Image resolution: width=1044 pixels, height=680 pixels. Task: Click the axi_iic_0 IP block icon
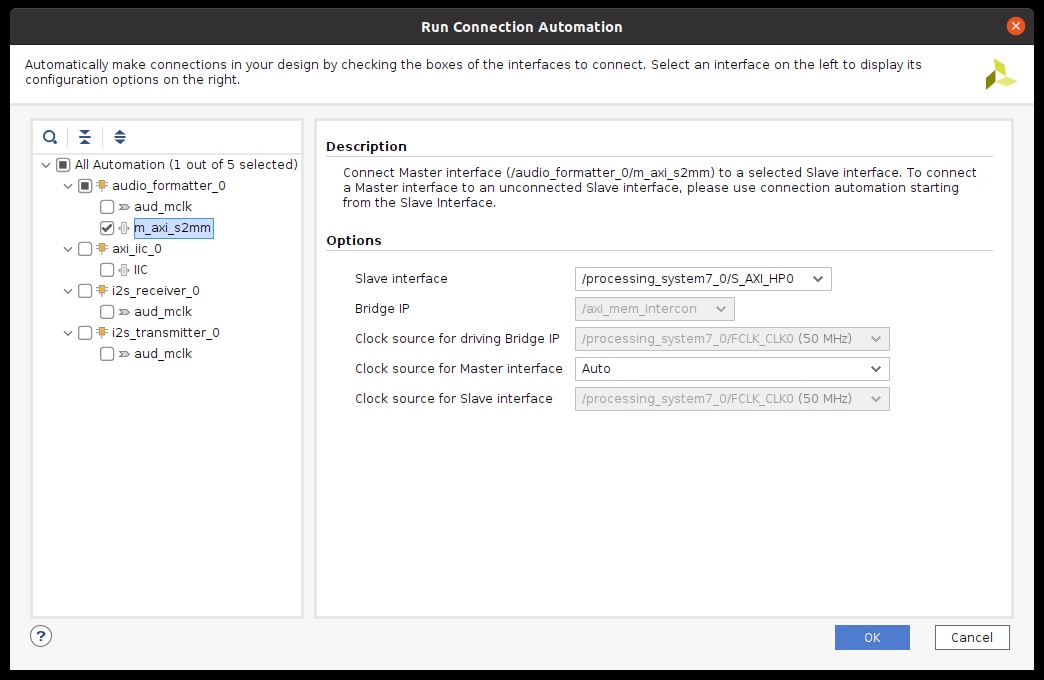102,248
